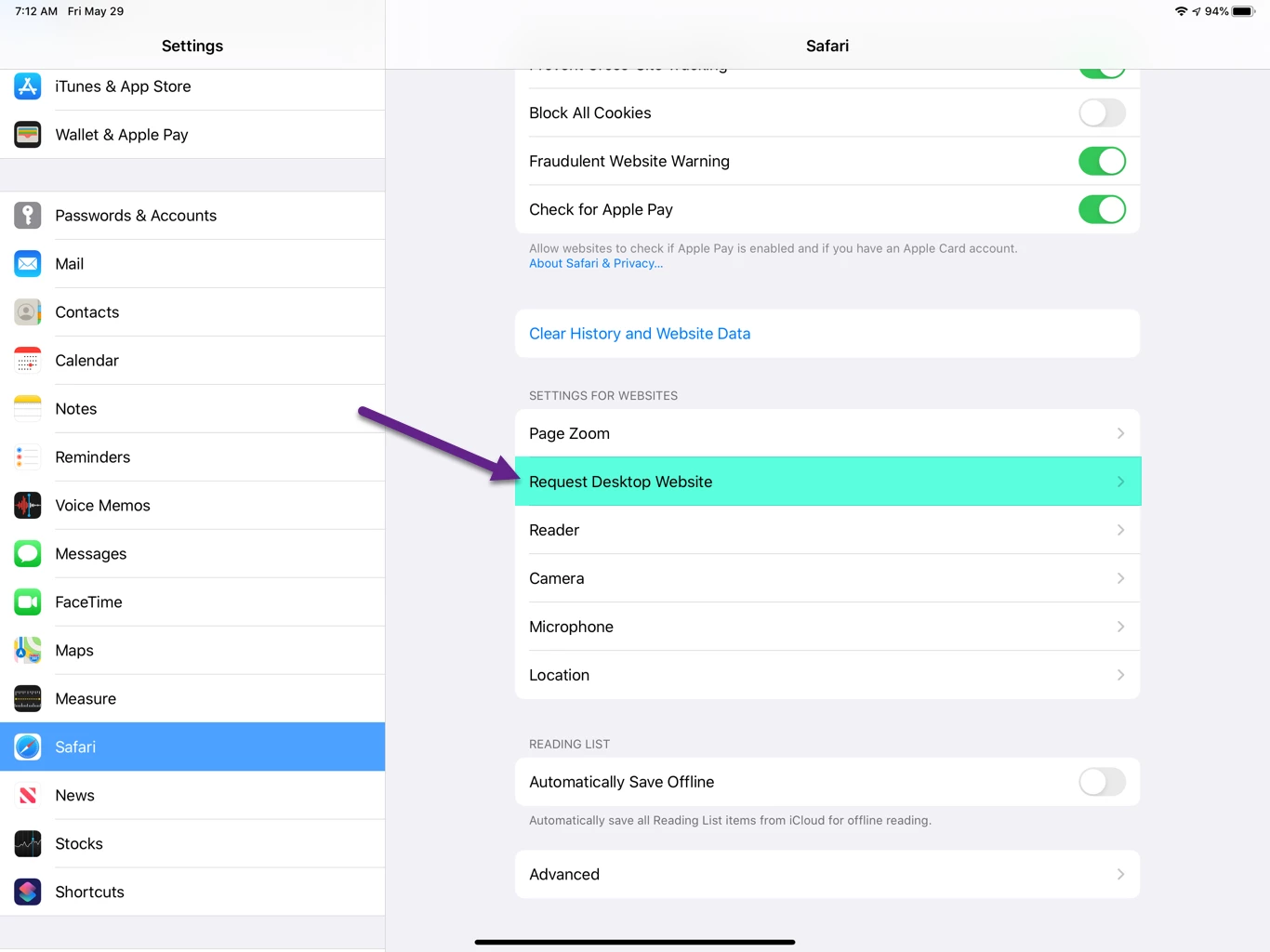Tap the Passwords & Accounts key icon
1270x952 pixels.
click(28, 216)
